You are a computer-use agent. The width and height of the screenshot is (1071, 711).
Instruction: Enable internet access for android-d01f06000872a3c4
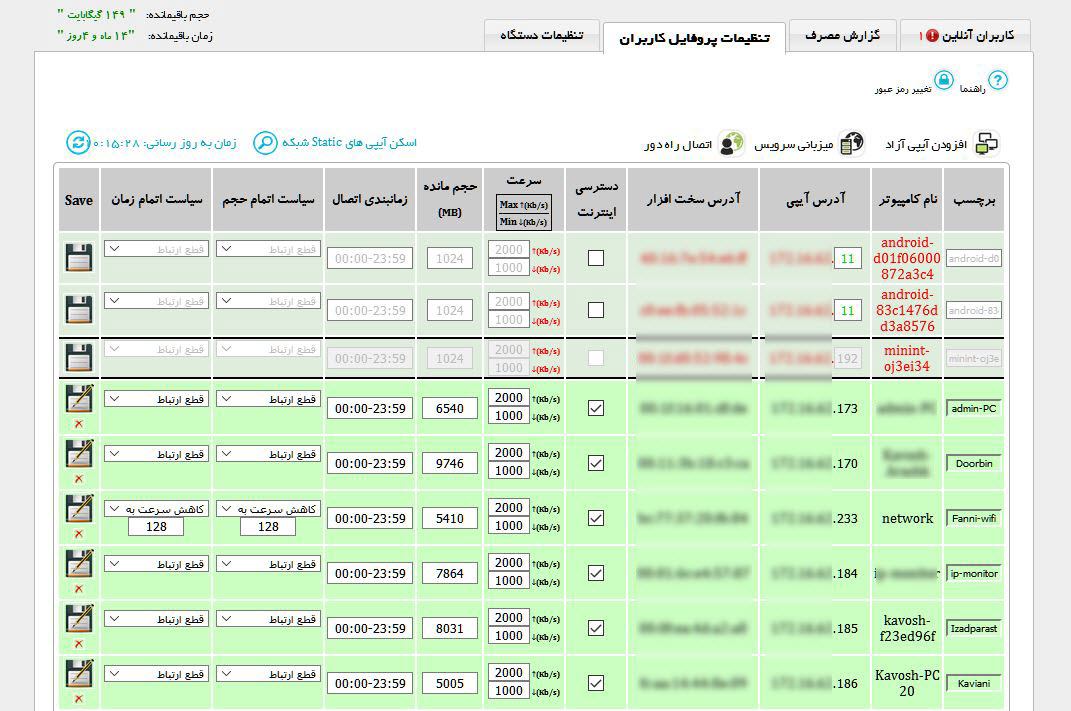coord(596,258)
